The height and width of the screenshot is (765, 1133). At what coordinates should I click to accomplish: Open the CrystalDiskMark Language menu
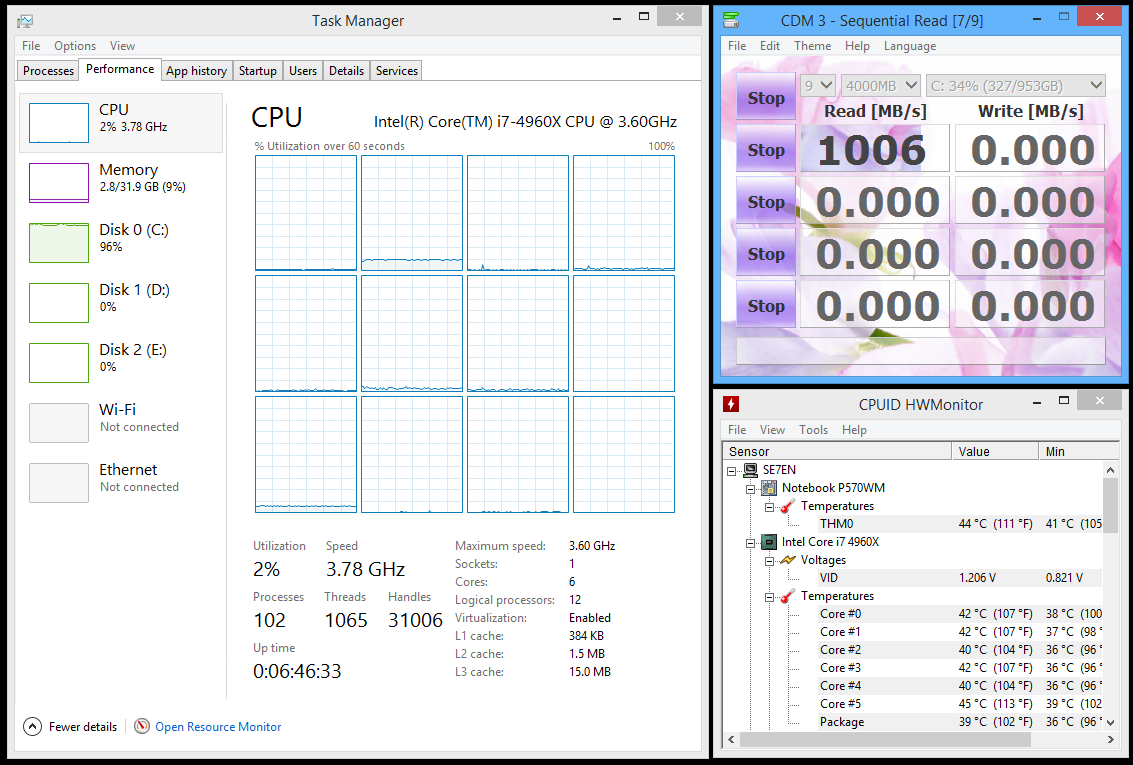pyautogui.click(x=910, y=46)
